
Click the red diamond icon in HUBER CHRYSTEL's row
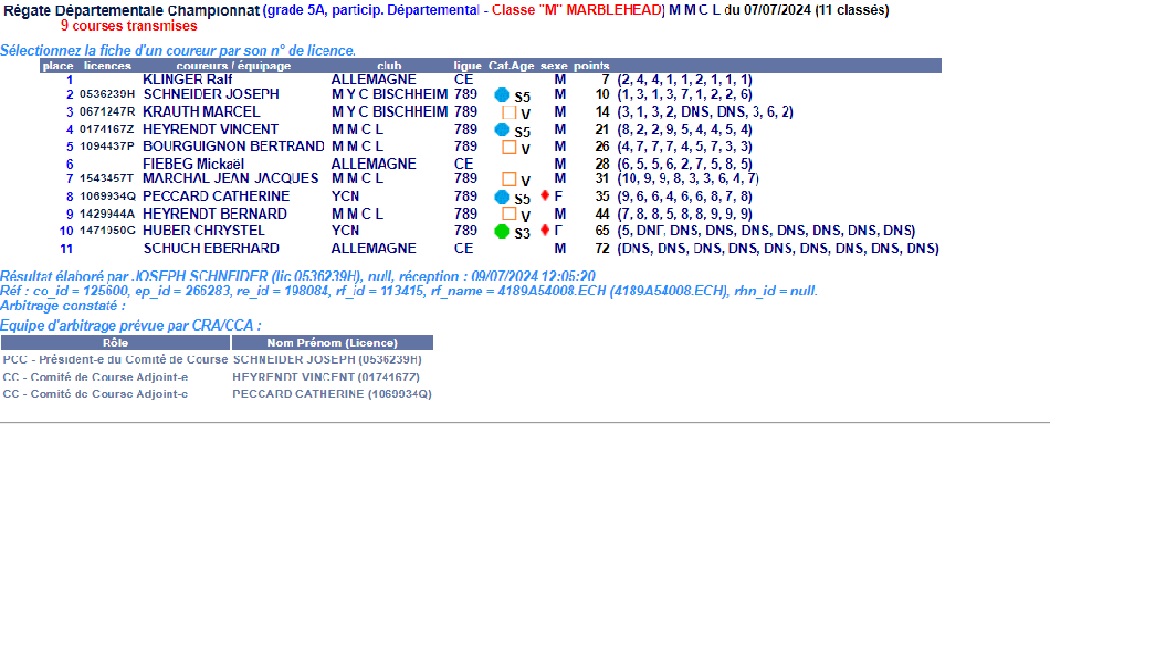pyautogui.click(x=545, y=230)
